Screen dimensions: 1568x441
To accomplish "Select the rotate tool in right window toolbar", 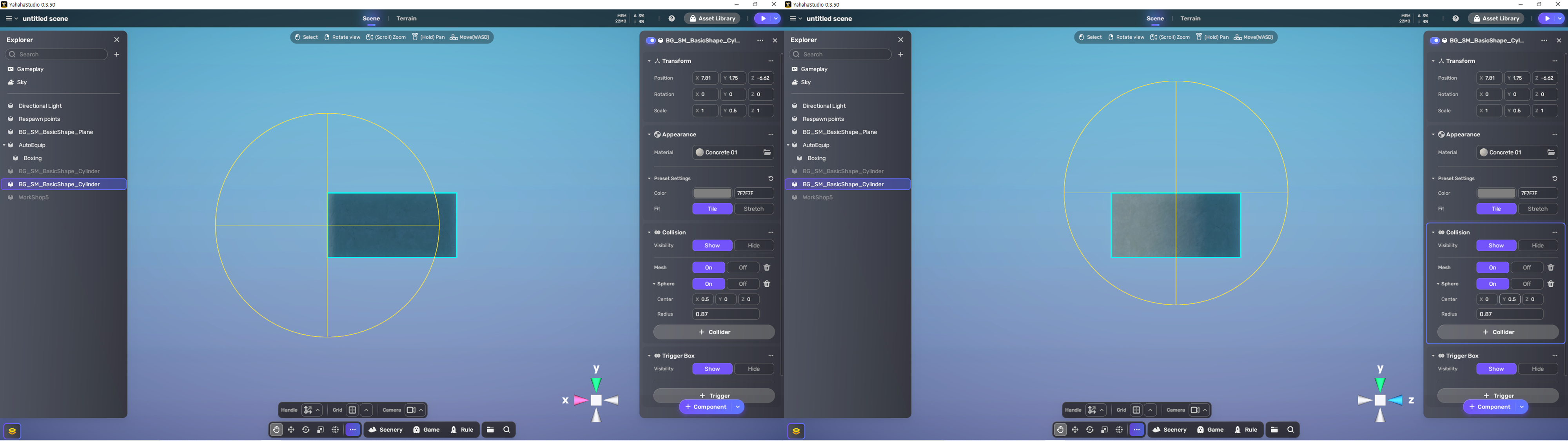I will click(x=1090, y=430).
